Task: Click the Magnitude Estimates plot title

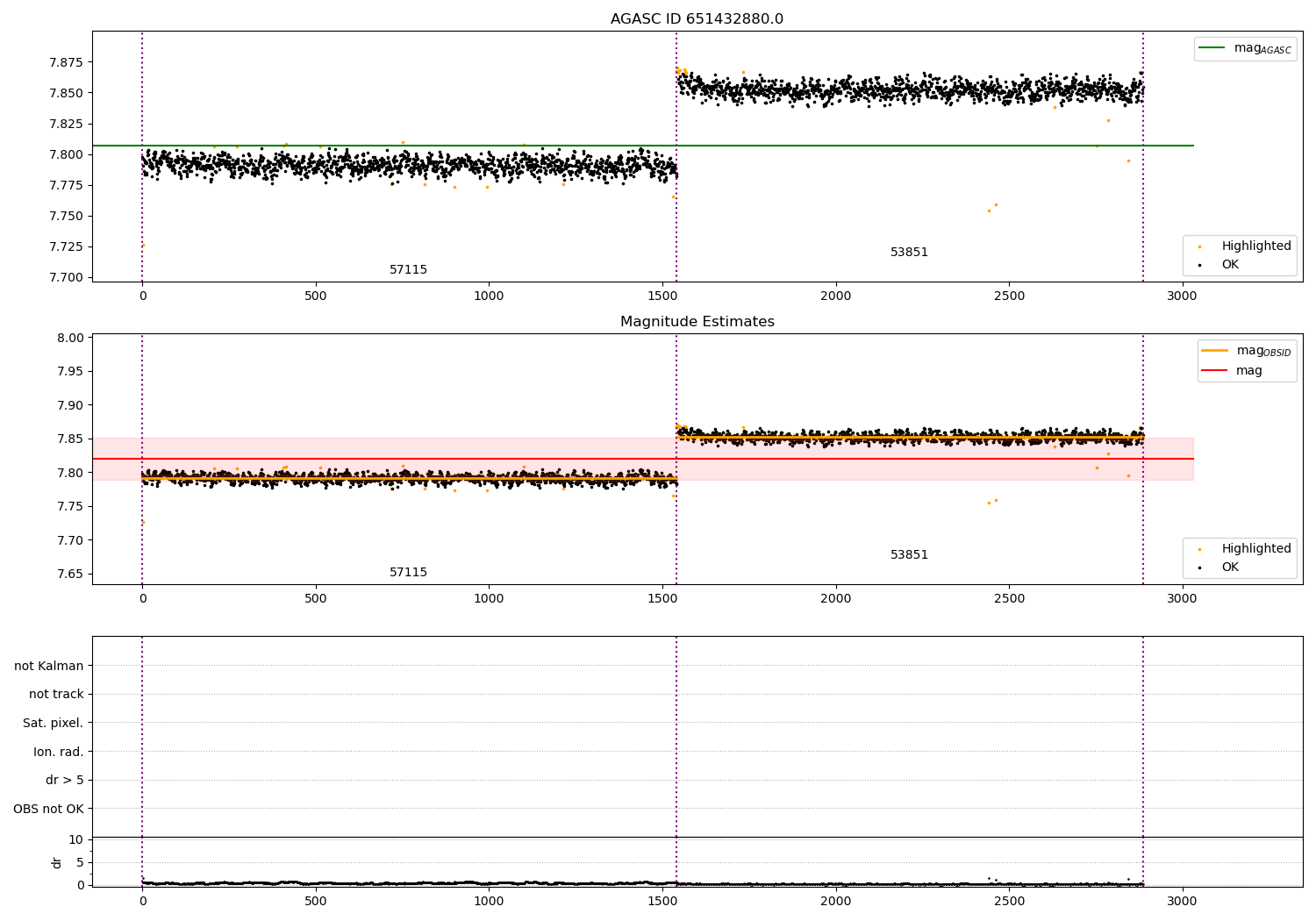Action: [697, 322]
